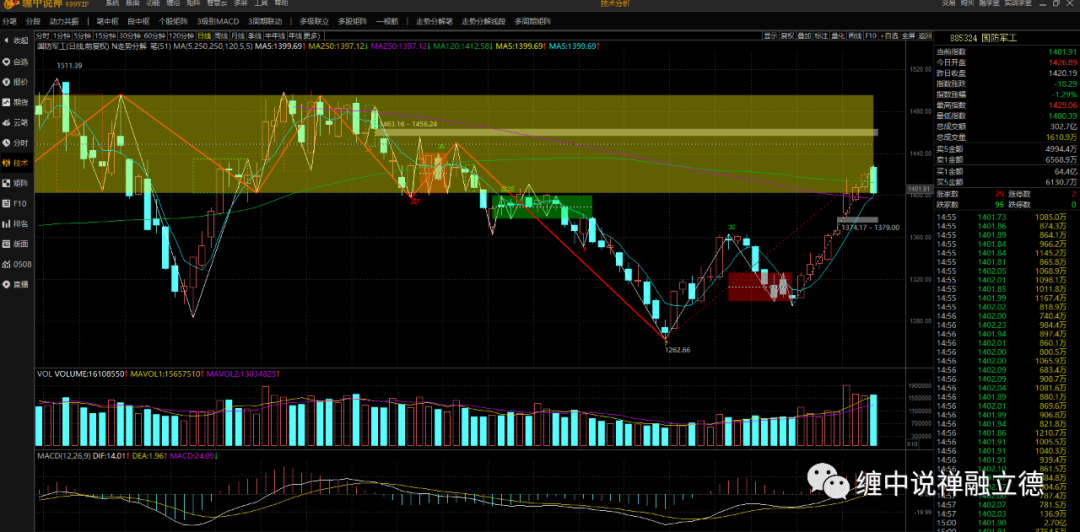This screenshot has height=532, width=1080.
Task: Collapse the sidebar with the 收起 arrow
Action: (16, 41)
